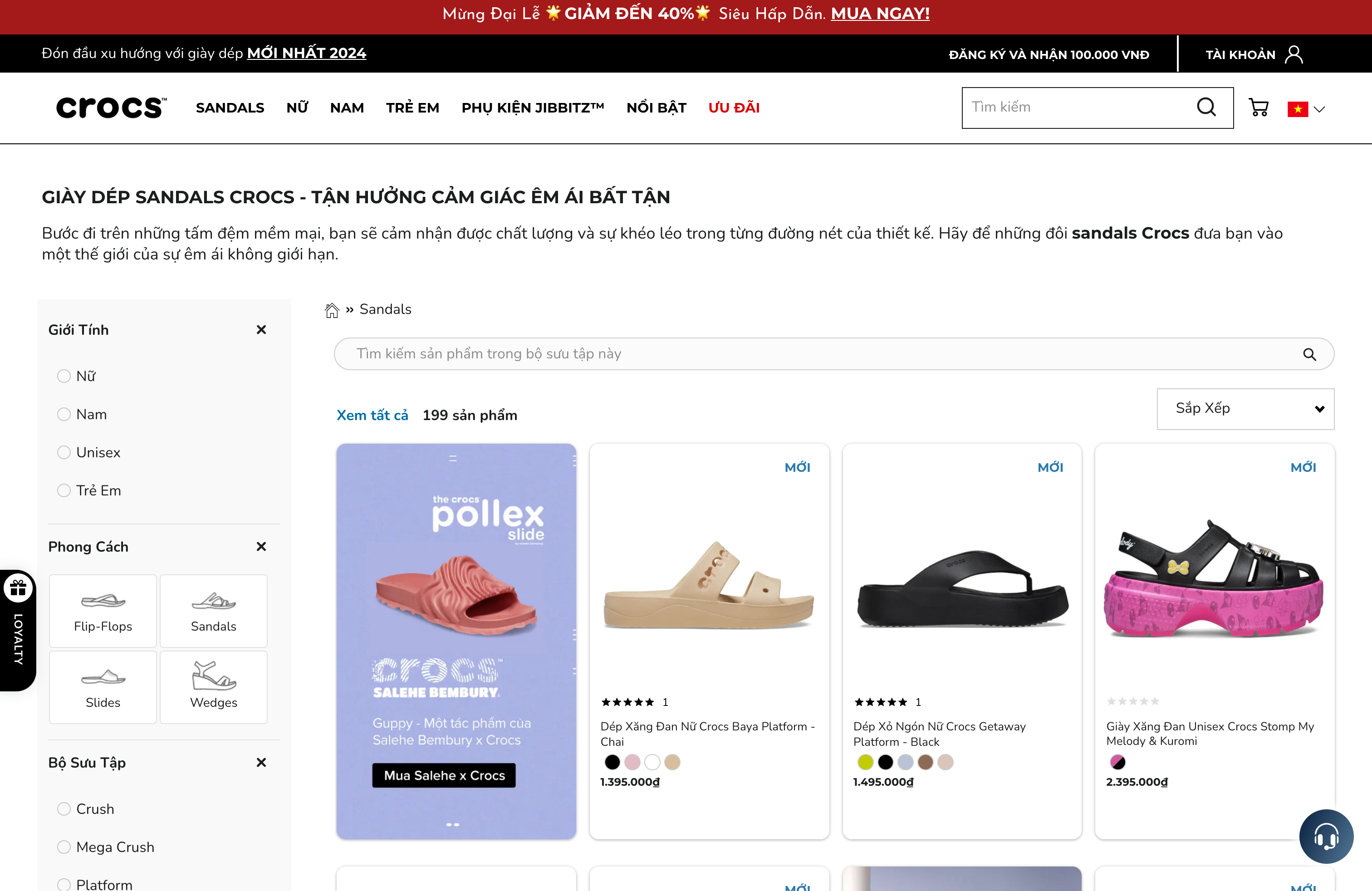Click the Xem tất cả link

[372, 415]
